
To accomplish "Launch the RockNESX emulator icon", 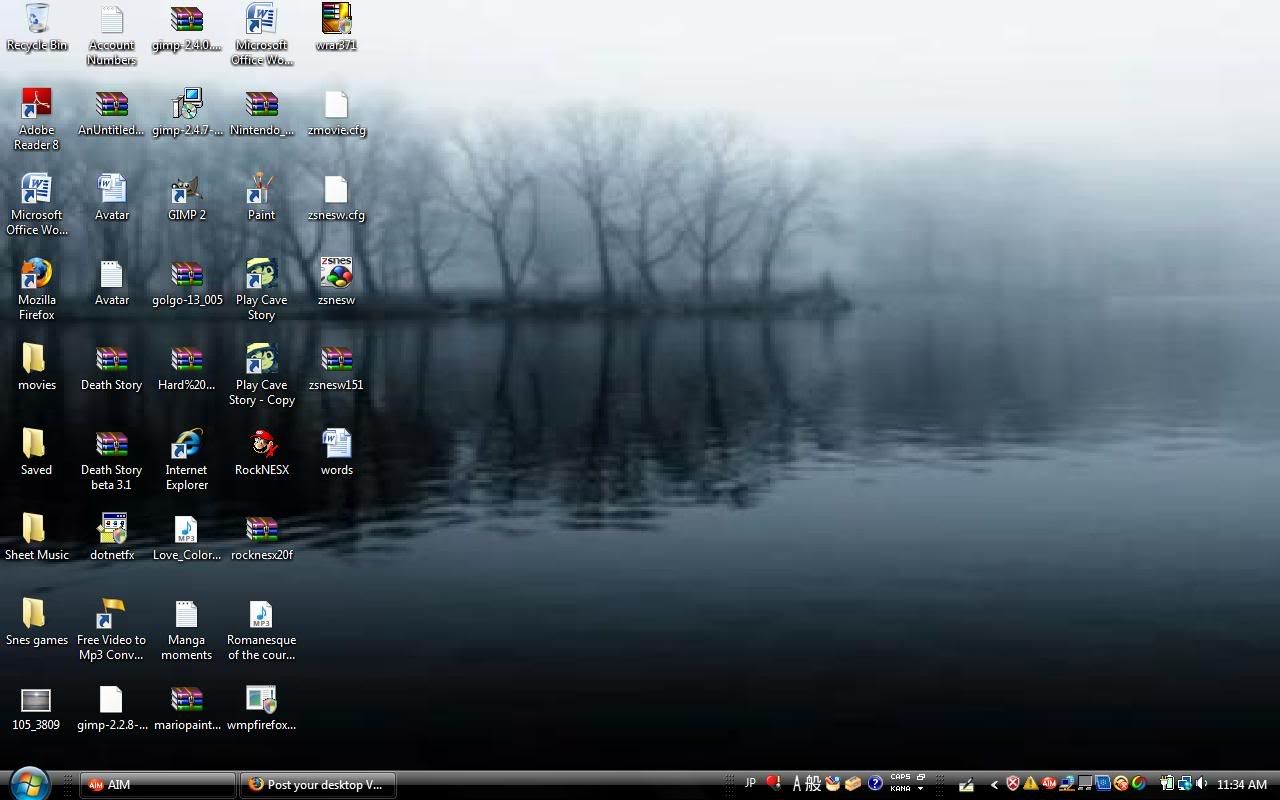I will 262,452.
